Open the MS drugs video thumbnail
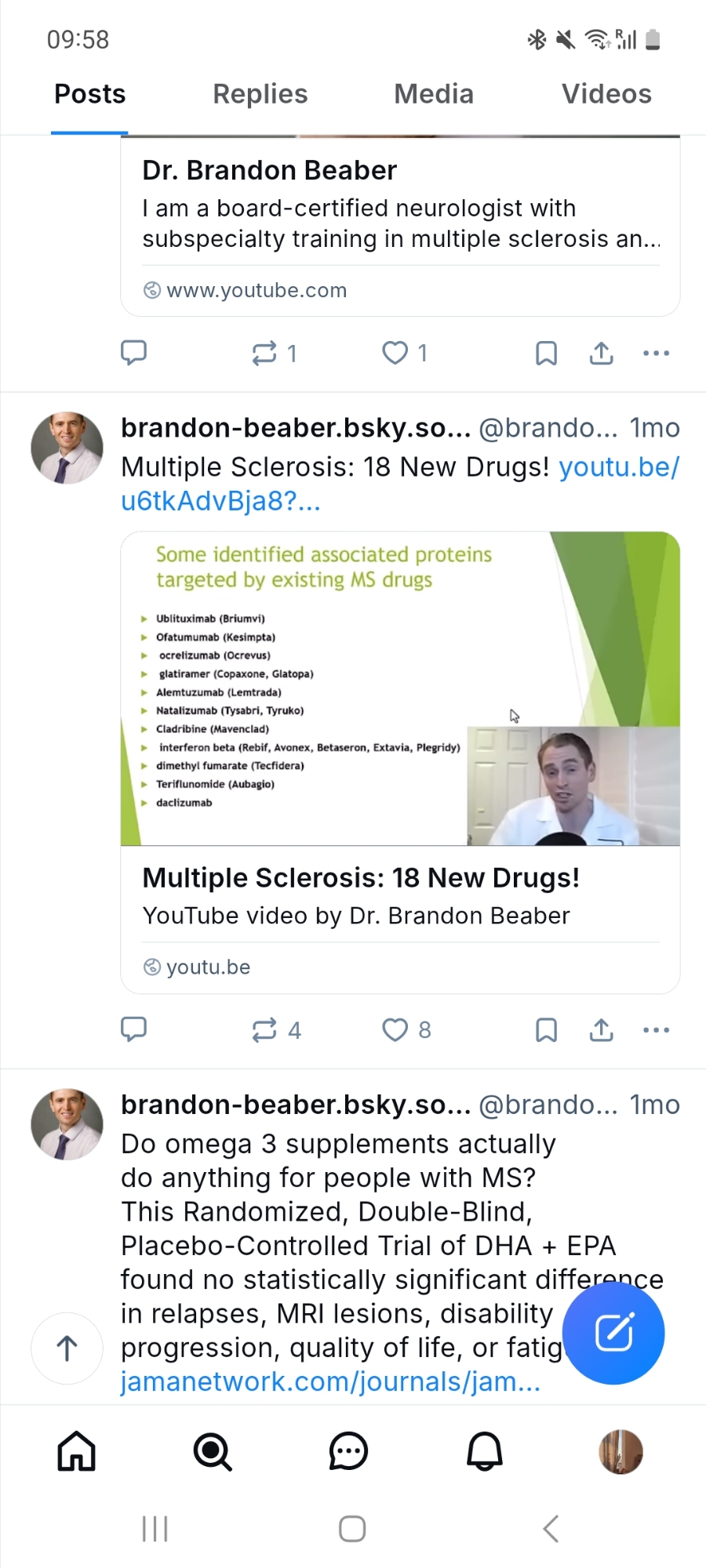 pyautogui.click(x=400, y=688)
